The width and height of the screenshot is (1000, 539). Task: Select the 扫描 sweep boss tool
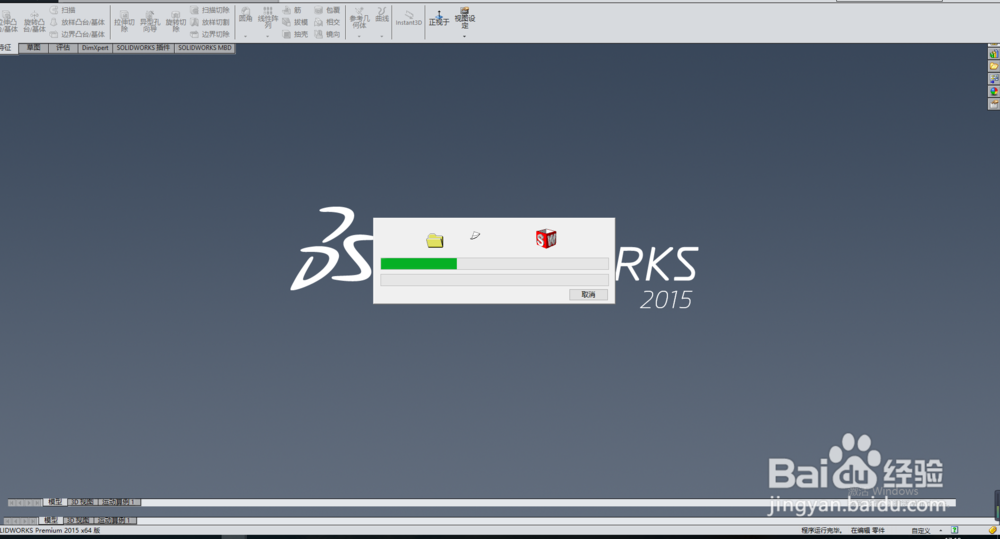(62, 10)
